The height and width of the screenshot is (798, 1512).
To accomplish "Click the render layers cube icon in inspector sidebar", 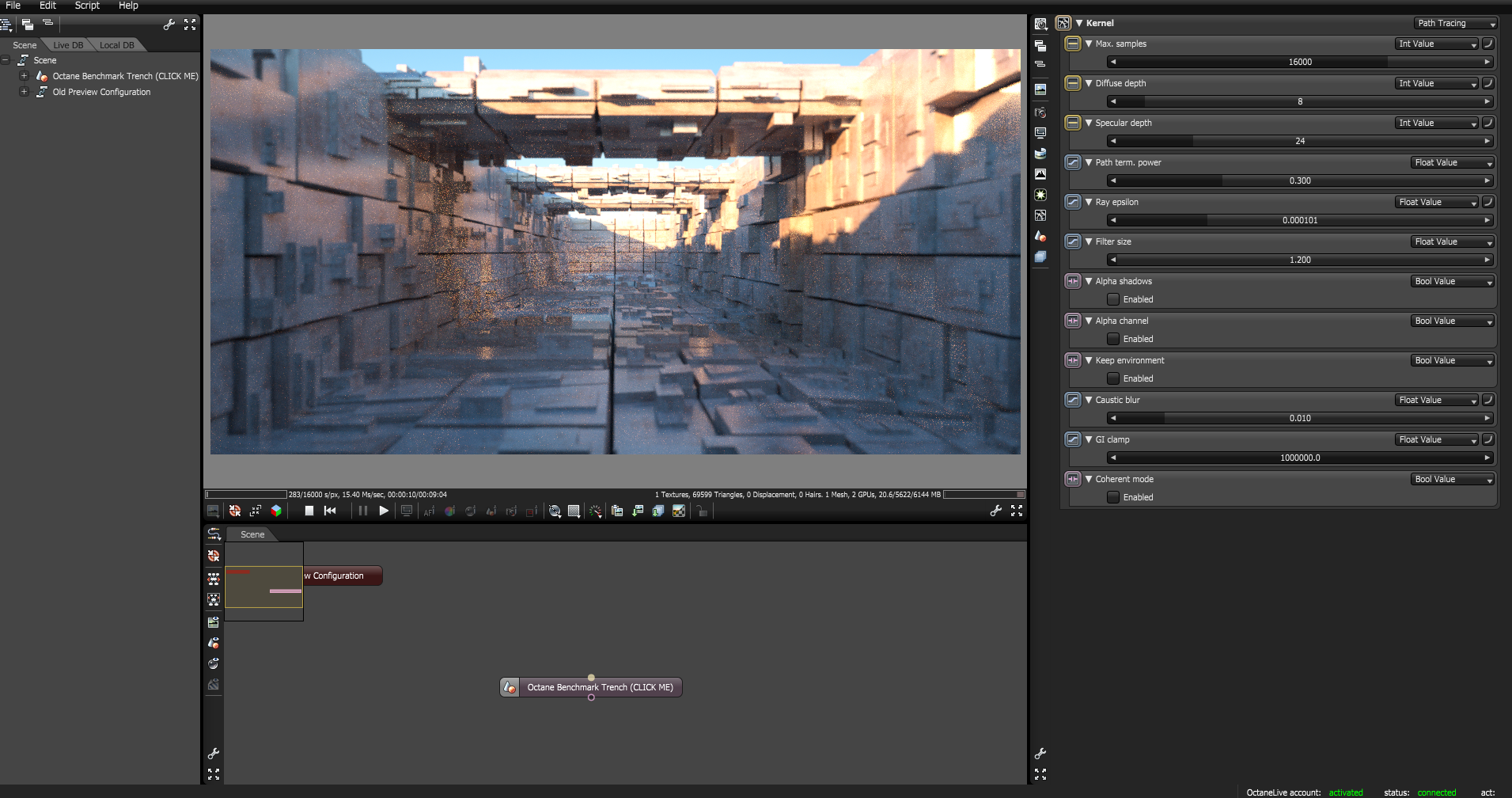I will click(1040, 256).
